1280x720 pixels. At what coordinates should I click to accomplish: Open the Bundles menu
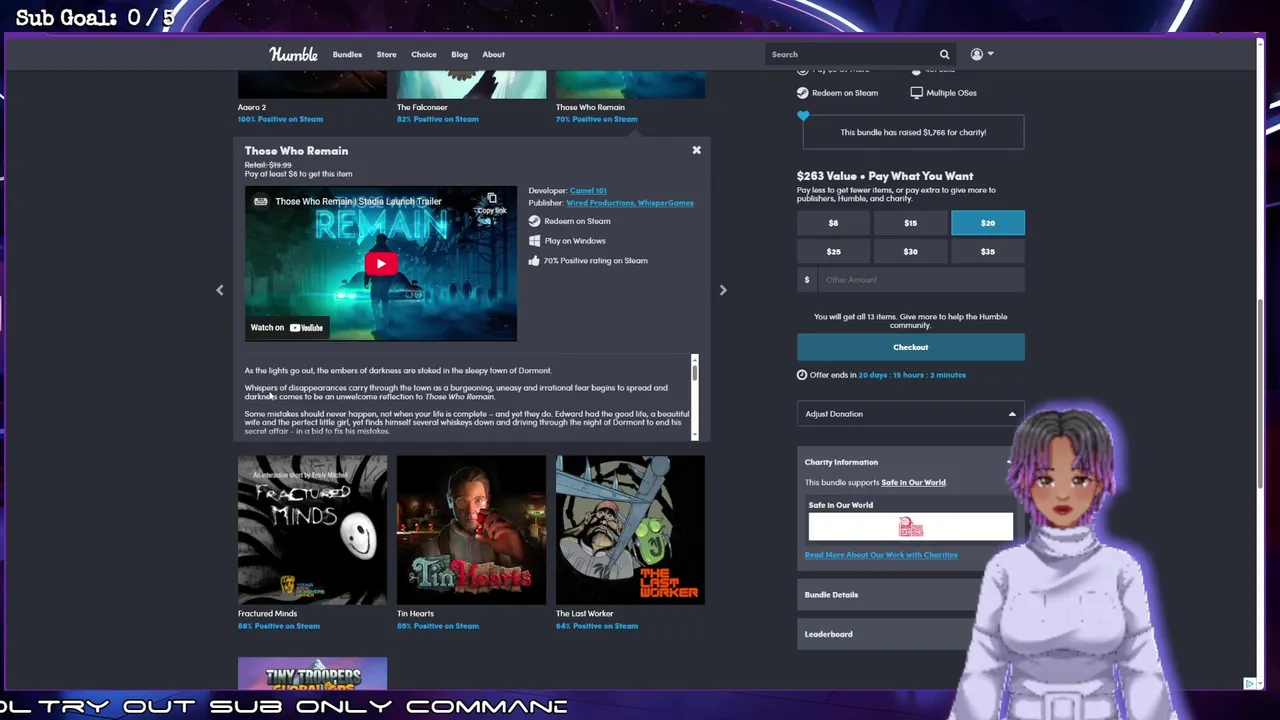pyautogui.click(x=347, y=54)
